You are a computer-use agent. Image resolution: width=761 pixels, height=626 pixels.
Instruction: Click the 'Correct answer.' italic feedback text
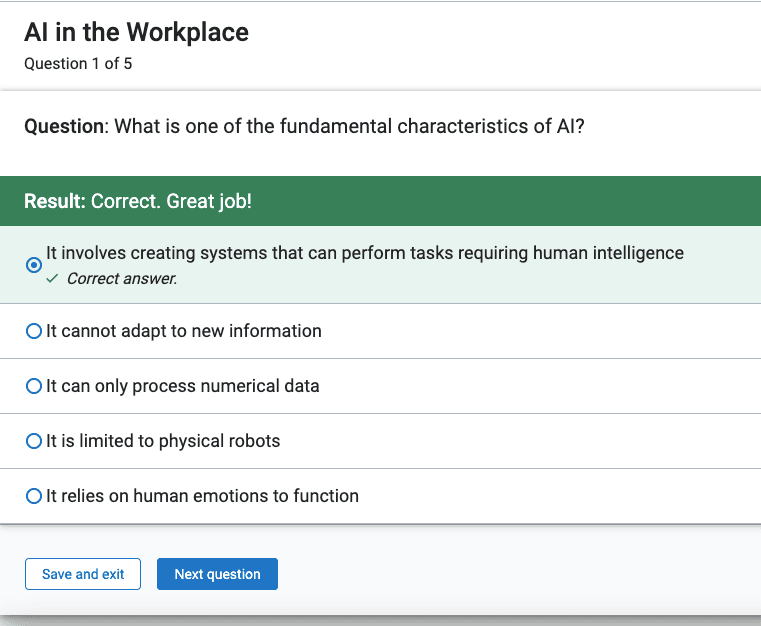(x=122, y=279)
